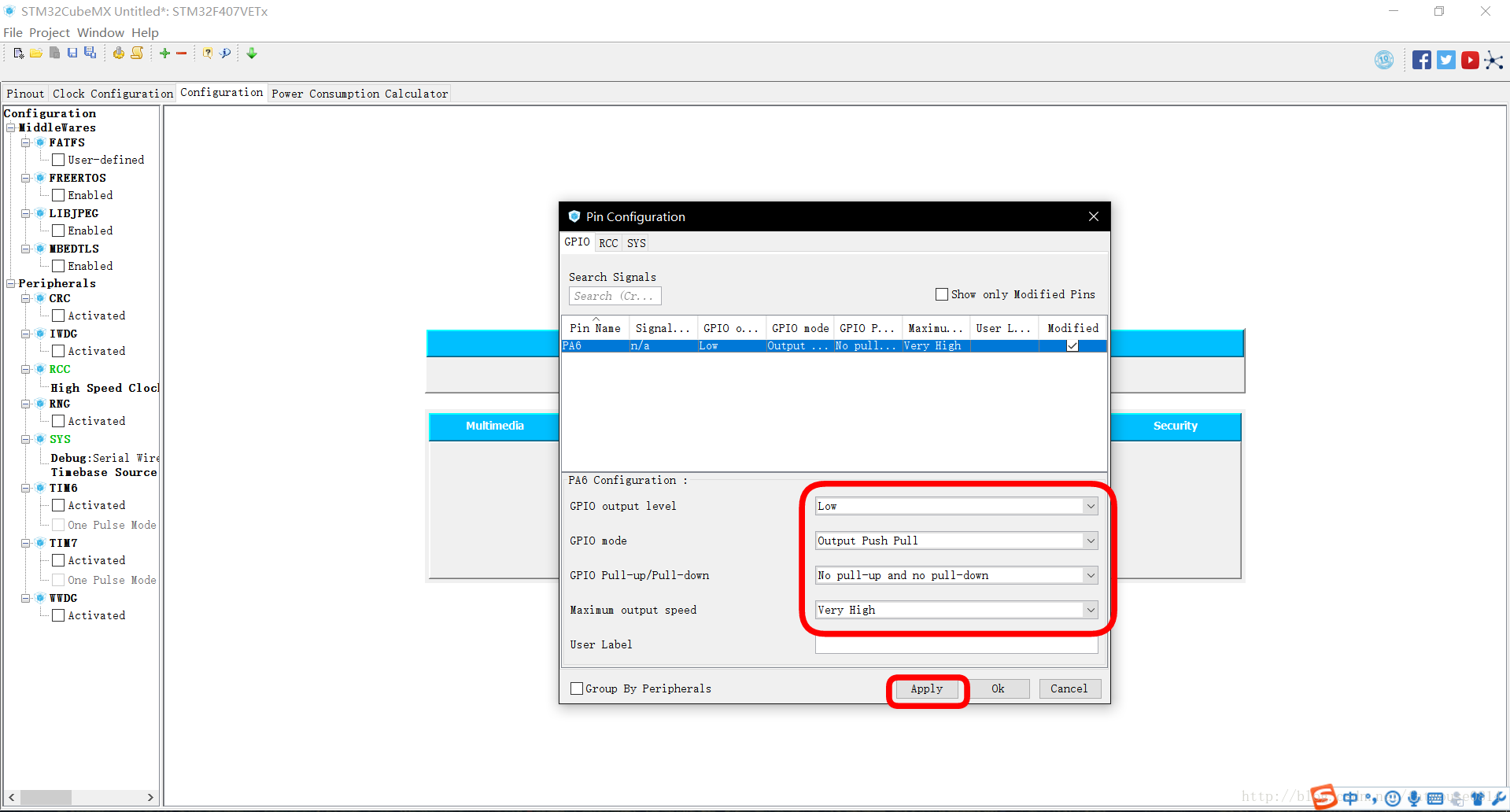Open help via the question mark icon
This screenshot has width=1510, height=812.
208,53
